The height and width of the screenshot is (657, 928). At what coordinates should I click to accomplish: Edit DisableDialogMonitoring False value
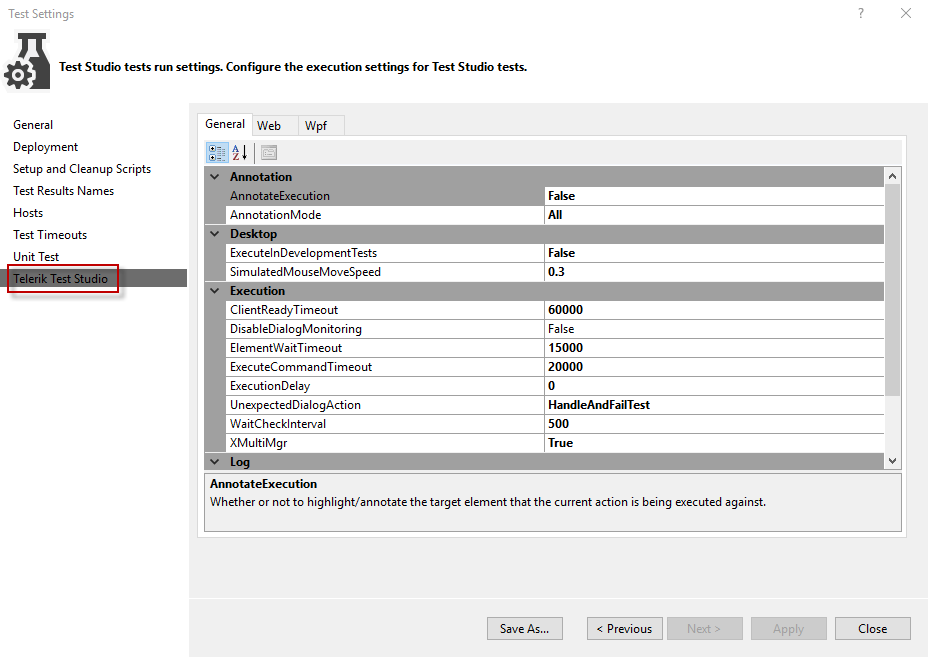click(x=714, y=328)
